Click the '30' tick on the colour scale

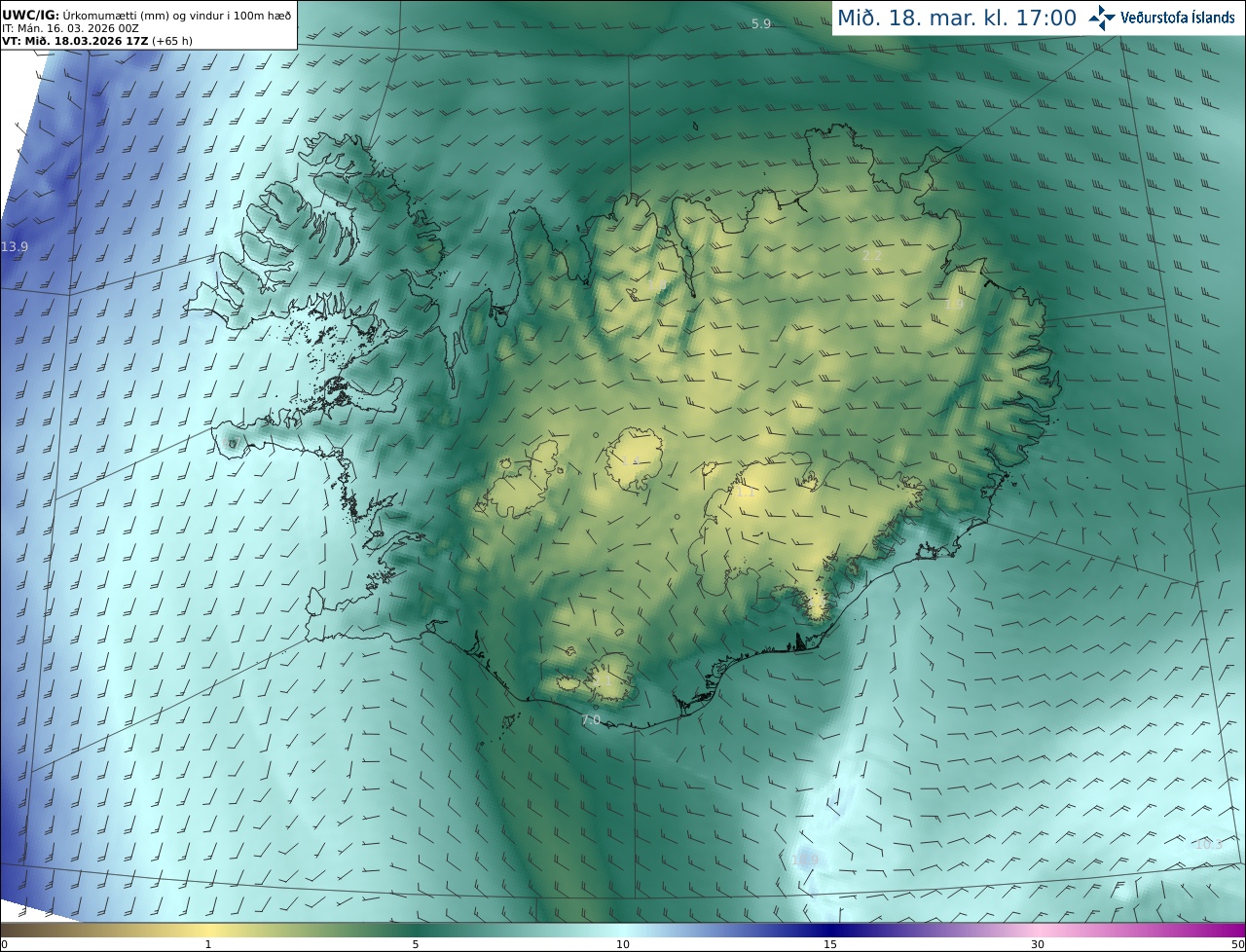tap(1038, 944)
